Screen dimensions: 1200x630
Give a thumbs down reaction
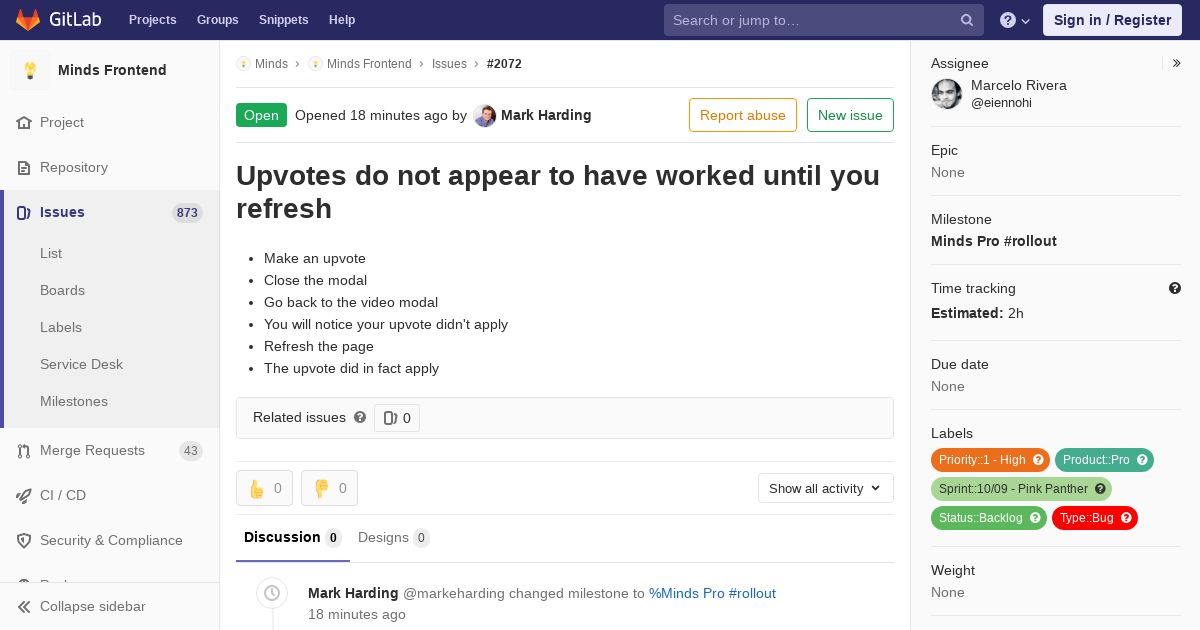[x=329, y=488]
